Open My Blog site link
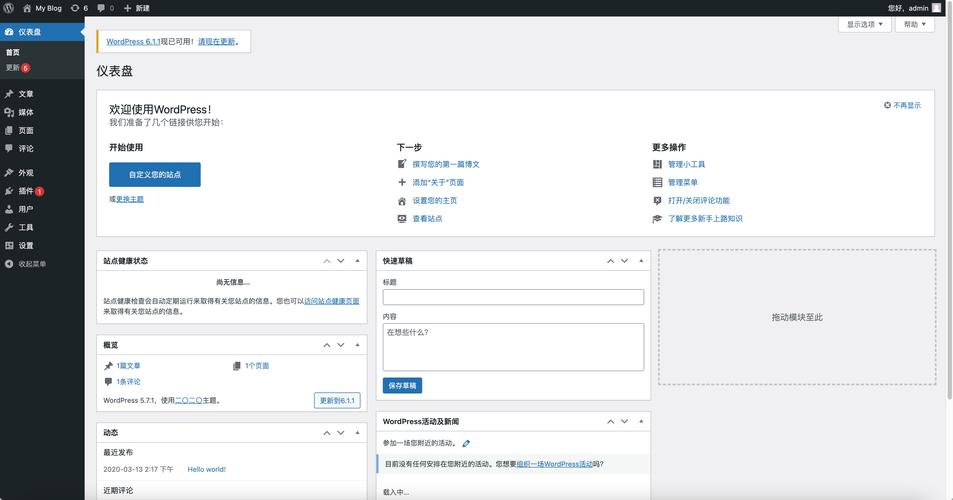This screenshot has height=500, width=953. point(43,8)
